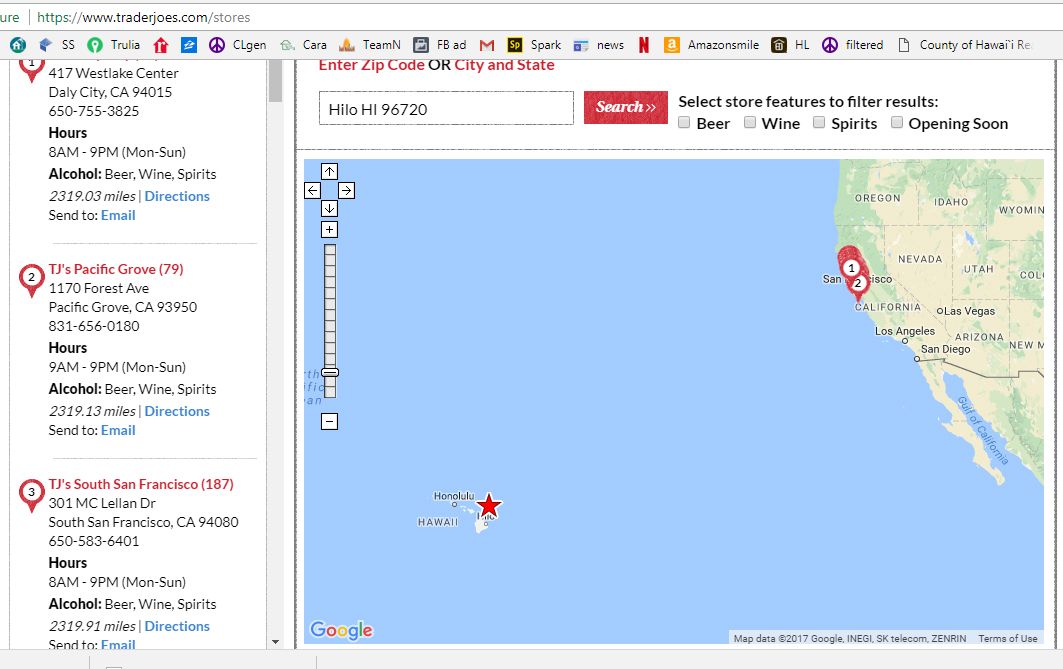Open the Trulia bookmark
The image size is (1063, 669).
pyautogui.click(x=114, y=45)
